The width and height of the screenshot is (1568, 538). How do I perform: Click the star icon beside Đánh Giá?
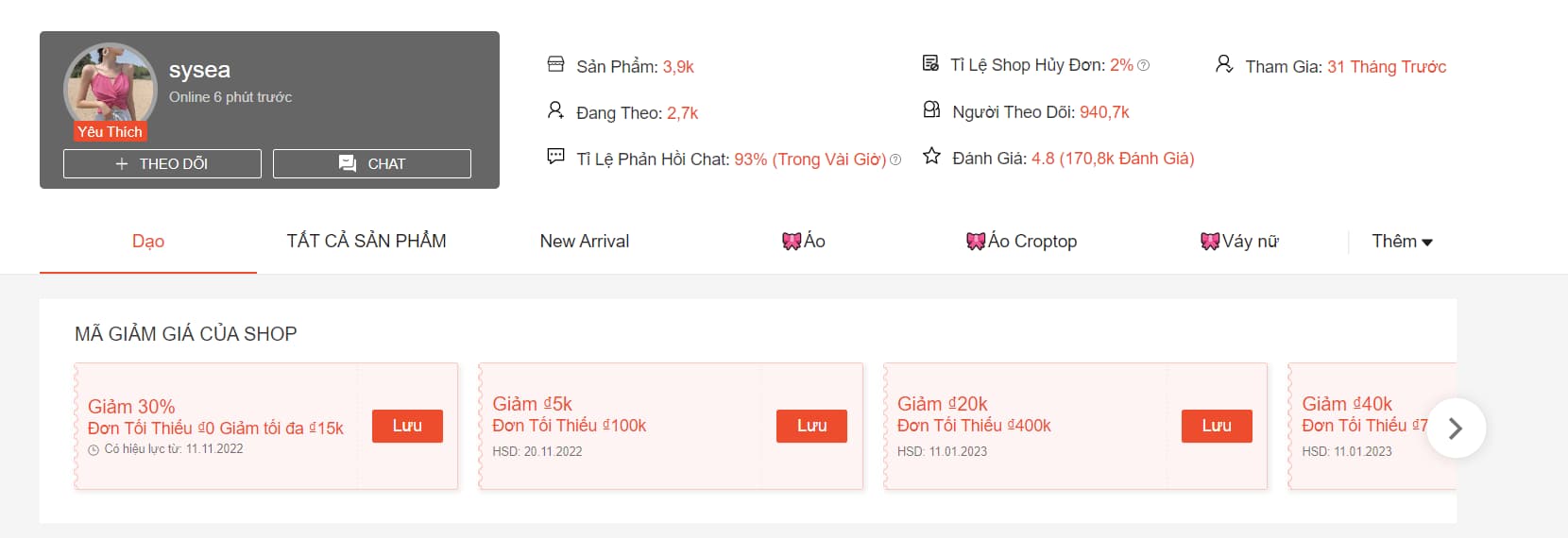pyautogui.click(x=931, y=156)
